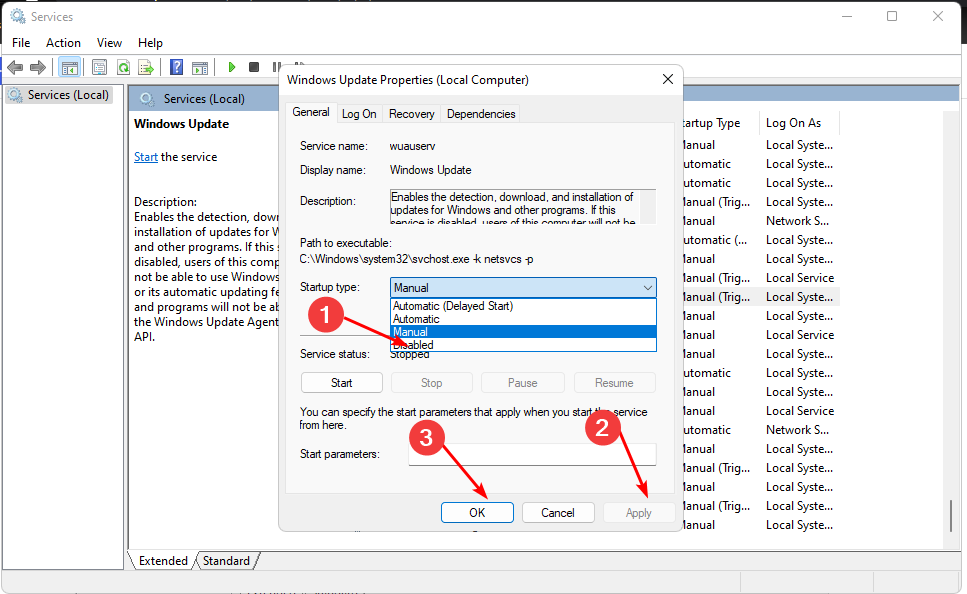Choose the highlighted Manual option in list
This screenshot has height=594, width=967.
(x=523, y=332)
